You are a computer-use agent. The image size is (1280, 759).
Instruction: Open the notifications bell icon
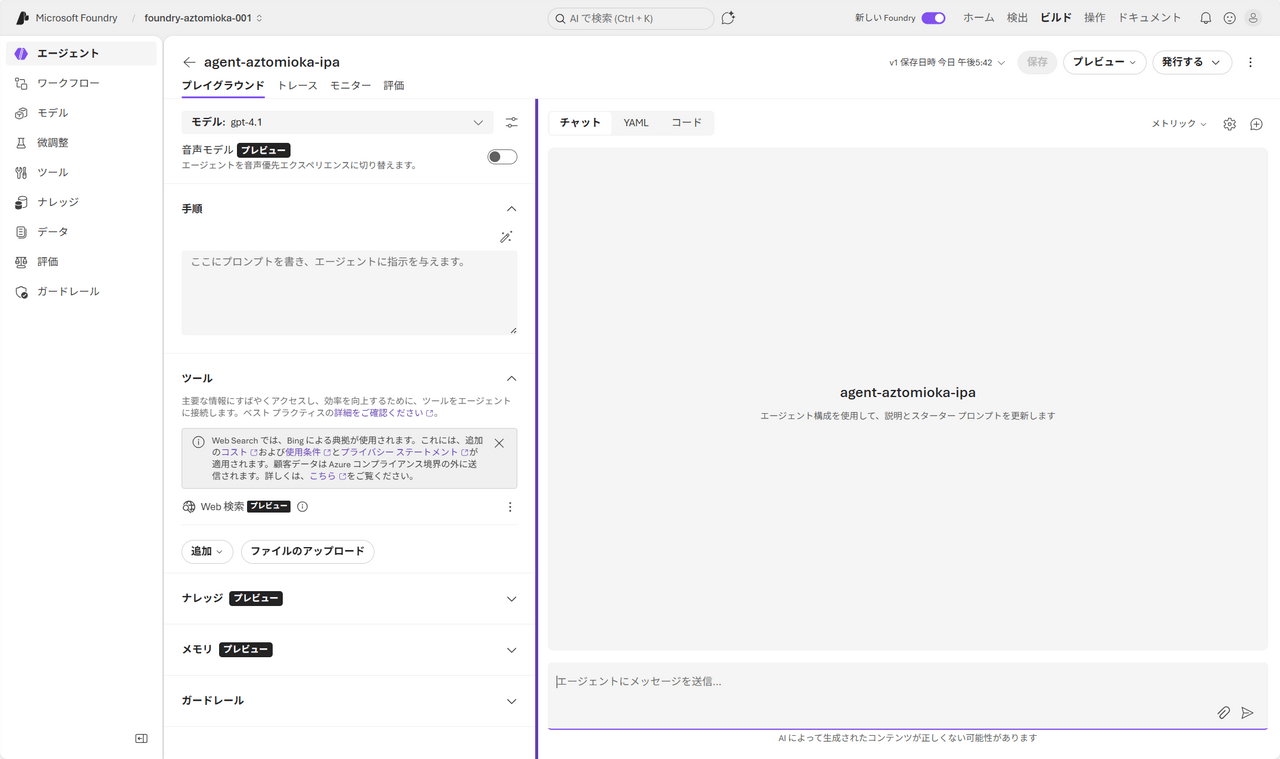[1205, 18]
